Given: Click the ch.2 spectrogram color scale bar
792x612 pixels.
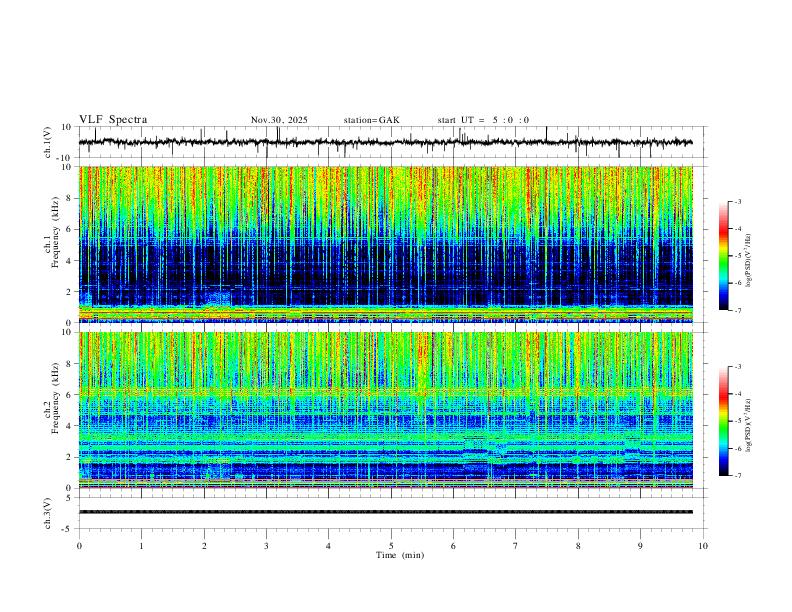Looking at the screenshot, I should click(x=723, y=421).
